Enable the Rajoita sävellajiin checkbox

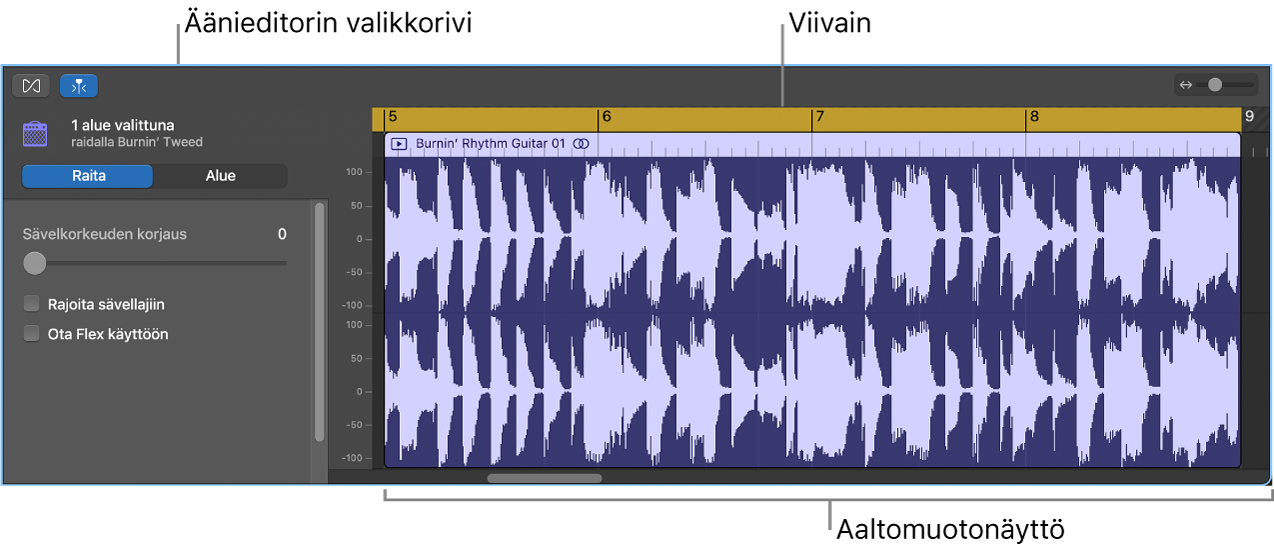(x=32, y=304)
